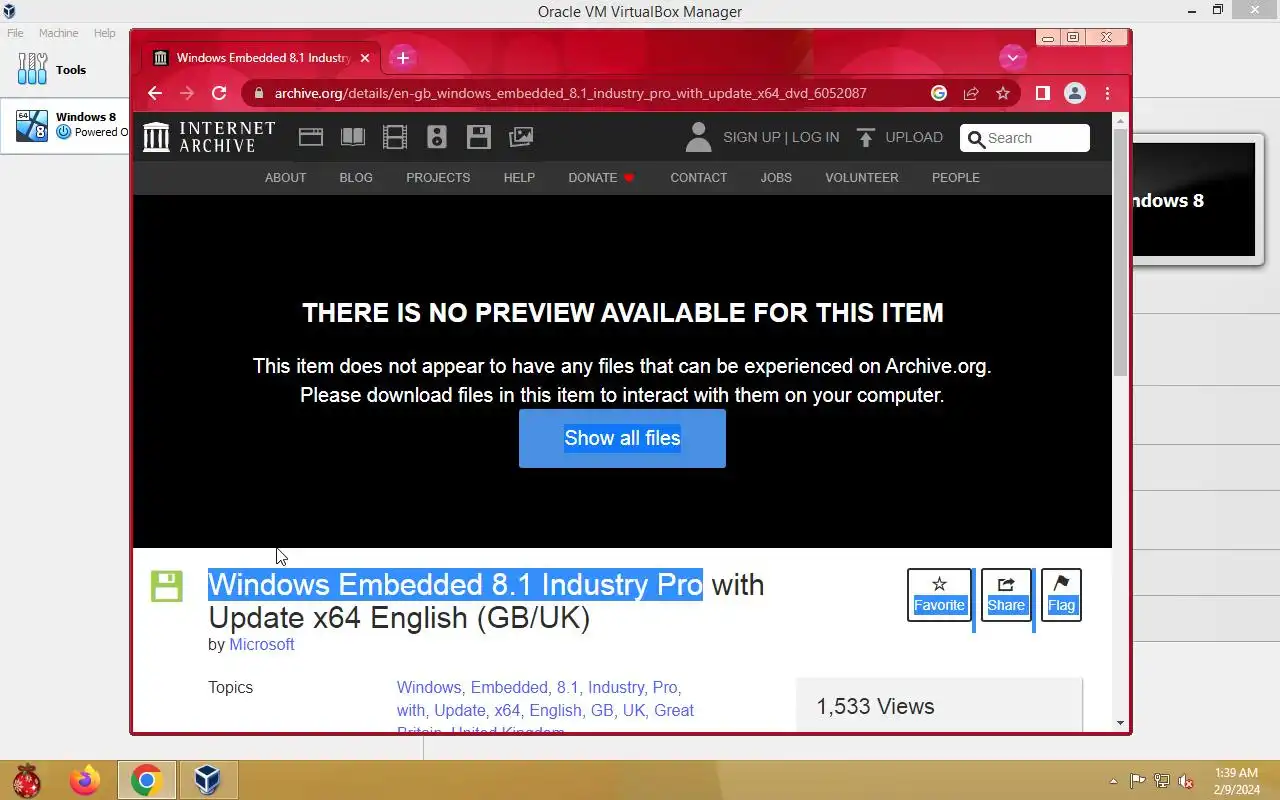The width and height of the screenshot is (1280, 800).
Task: Open the JOBS menu item
Action: coord(776,177)
